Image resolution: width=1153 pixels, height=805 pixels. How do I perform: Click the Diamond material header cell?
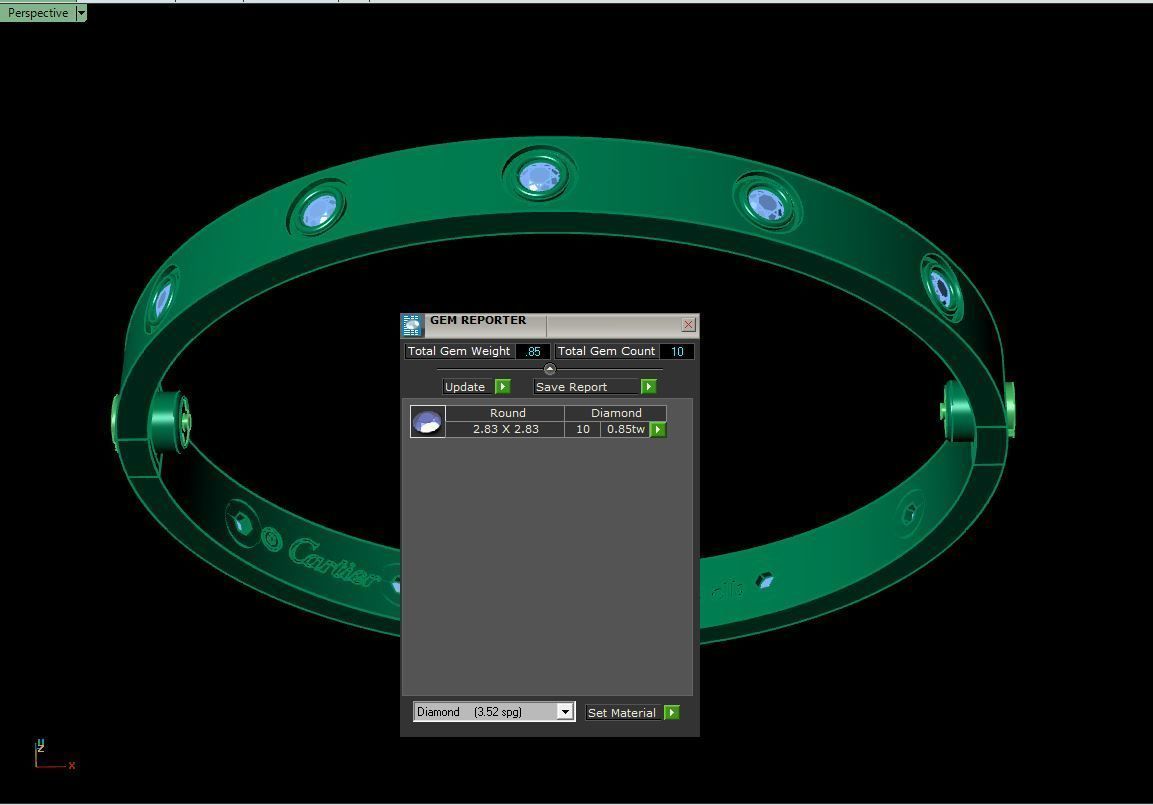[615, 413]
